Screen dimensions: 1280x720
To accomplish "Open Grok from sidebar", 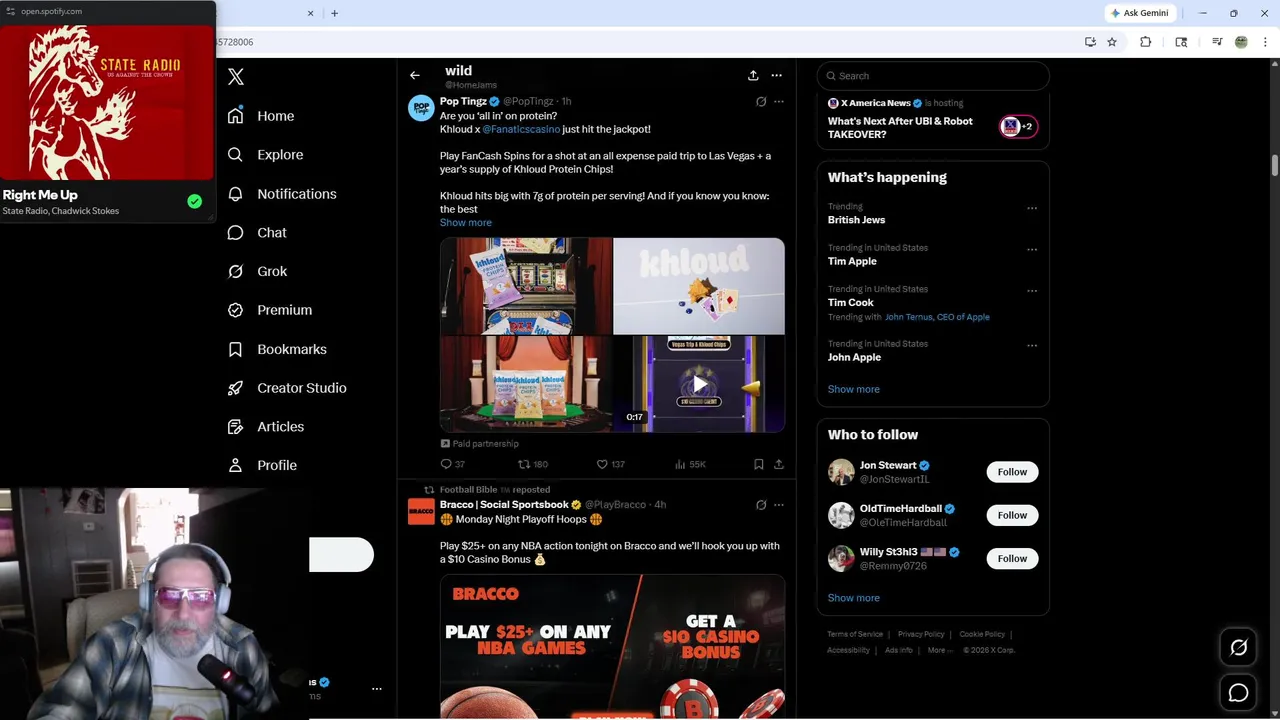I will point(256,271).
